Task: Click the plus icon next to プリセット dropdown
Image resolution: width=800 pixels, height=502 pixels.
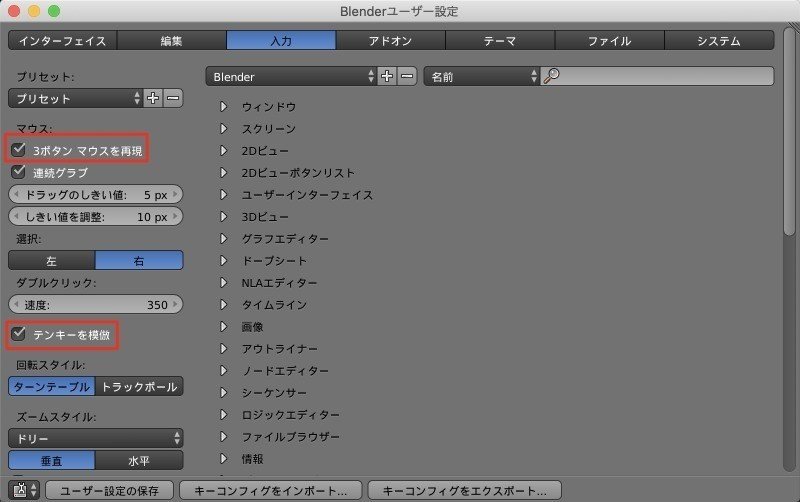Action: tap(153, 98)
